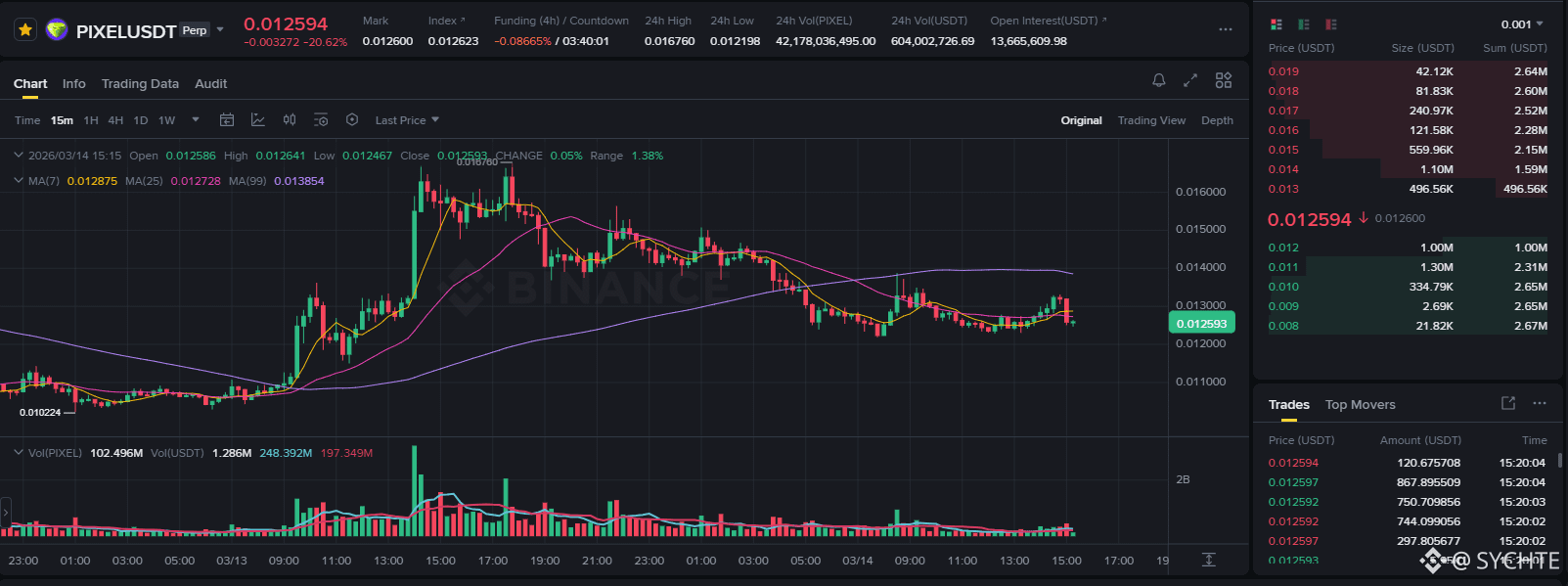Click trade row with amount 120.675708
Screen dimensions: 1568x586
1407,463
